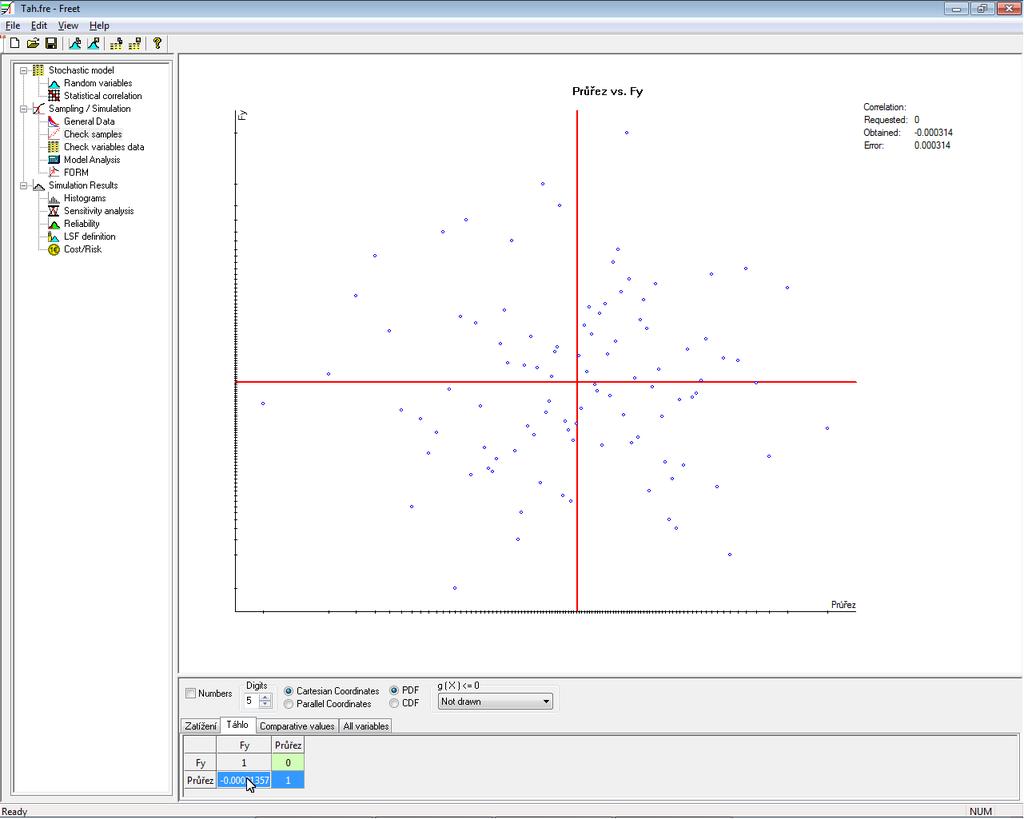This screenshot has width=1024, height=819.
Task: Click the Průřez row header in table
Action: coord(200,780)
